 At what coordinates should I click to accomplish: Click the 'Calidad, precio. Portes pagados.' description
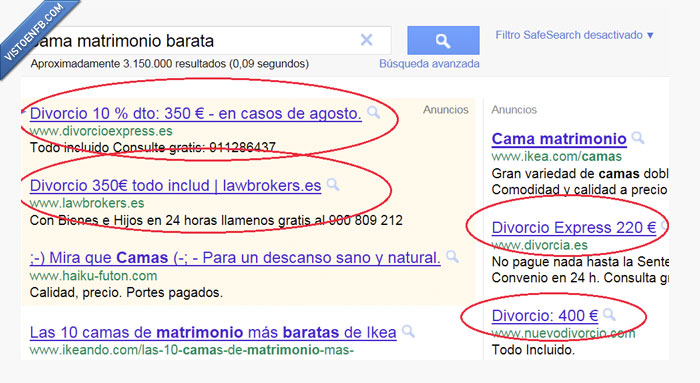point(126,293)
